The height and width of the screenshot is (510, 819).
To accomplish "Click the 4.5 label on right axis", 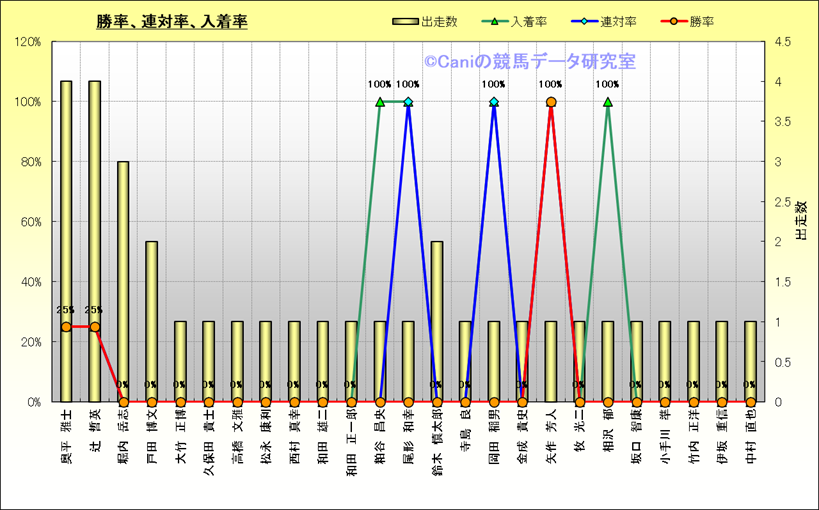I will point(779,42).
